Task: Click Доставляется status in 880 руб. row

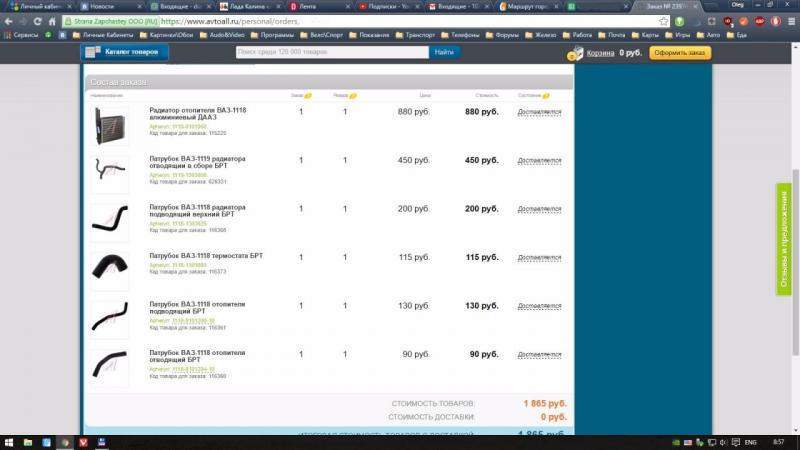Action: point(539,112)
